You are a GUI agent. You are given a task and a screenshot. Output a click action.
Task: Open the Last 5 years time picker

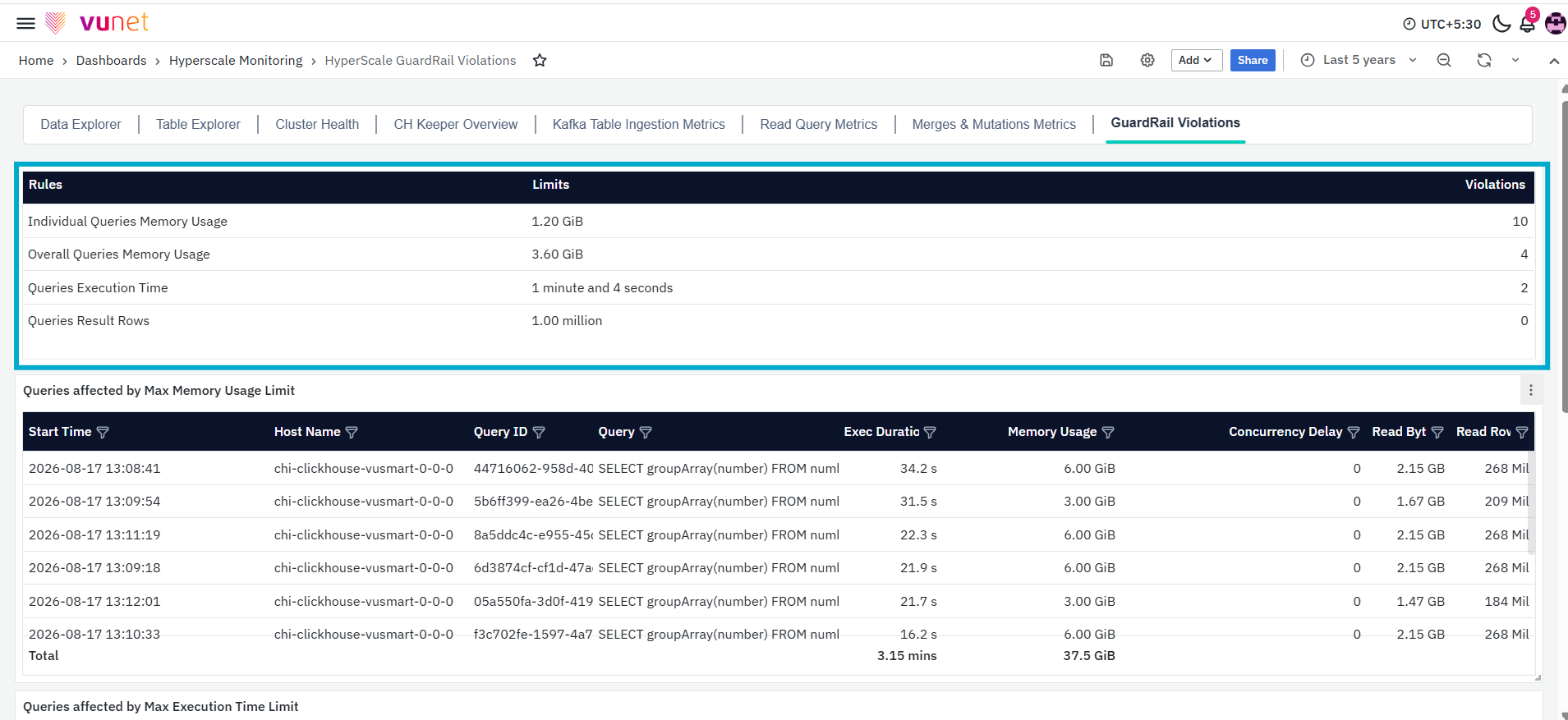(x=1359, y=60)
